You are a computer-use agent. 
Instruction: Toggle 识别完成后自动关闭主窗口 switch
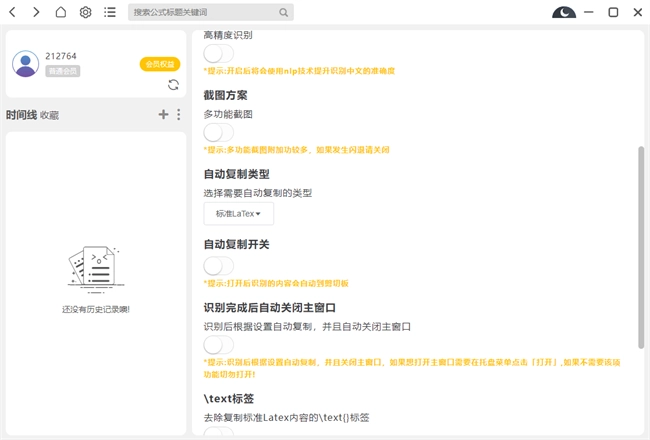[218, 345]
